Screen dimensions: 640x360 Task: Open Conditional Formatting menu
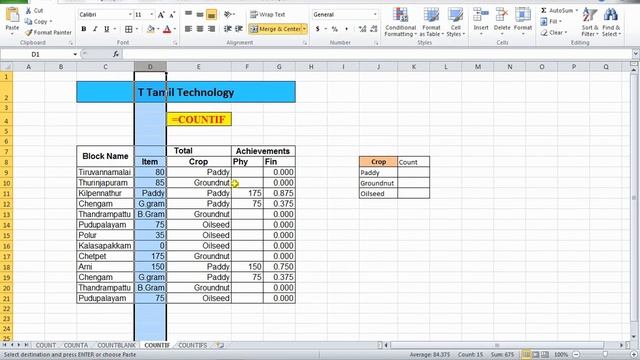(x=400, y=22)
